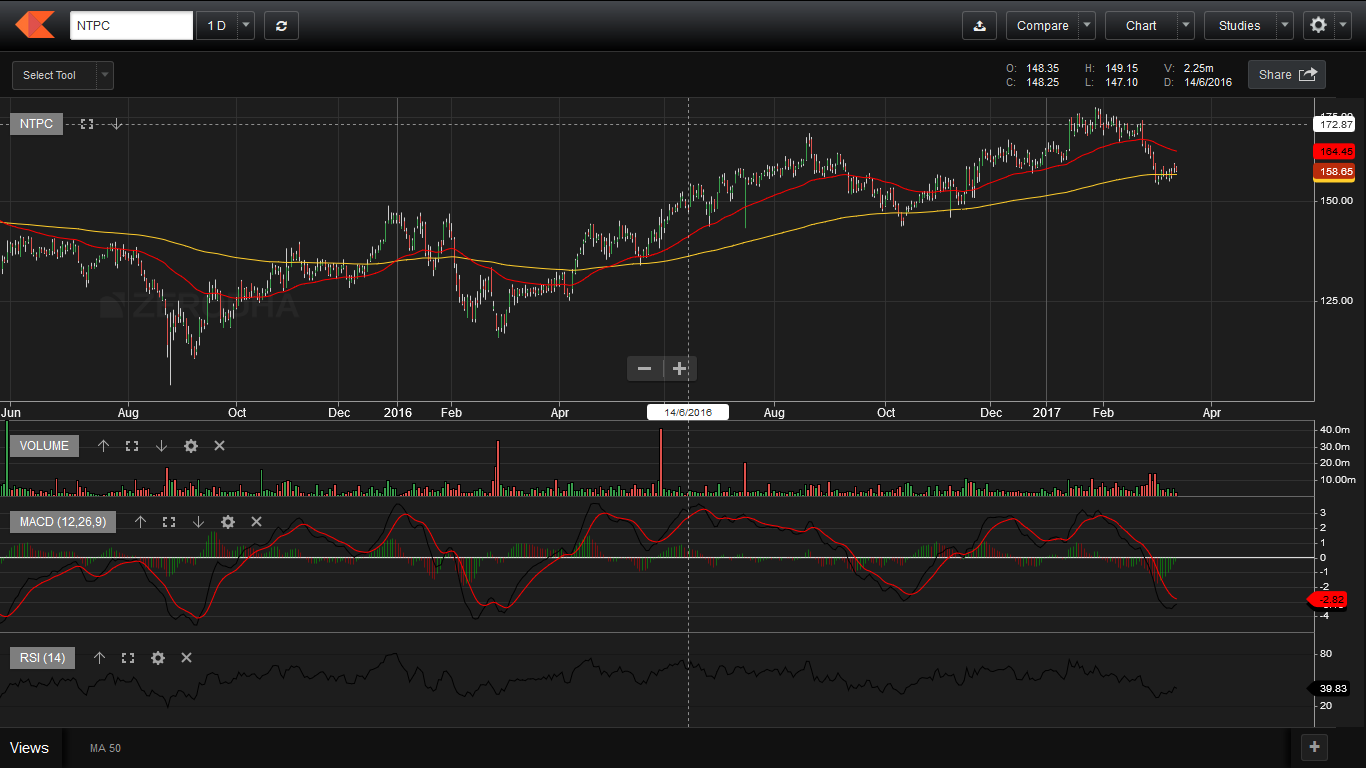Expand the Chart type dropdown arrow
1366x768 pixels.
point(1186,26)
